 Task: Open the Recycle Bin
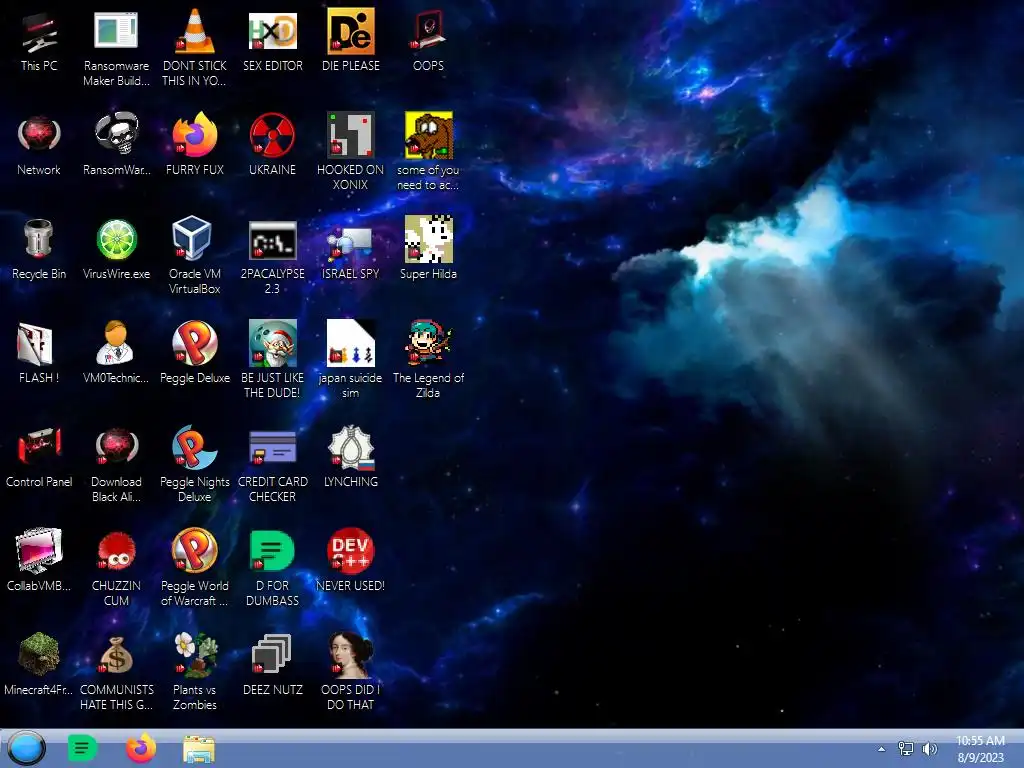click(x=39, y=239)
